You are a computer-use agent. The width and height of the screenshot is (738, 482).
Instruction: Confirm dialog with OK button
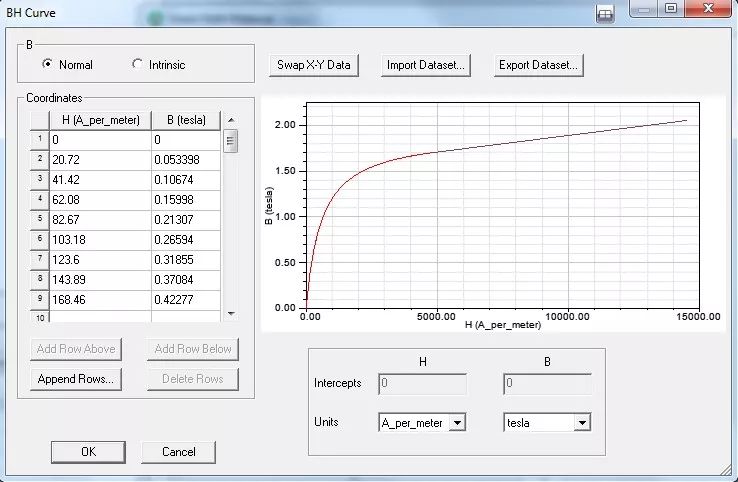coord(88,452)
